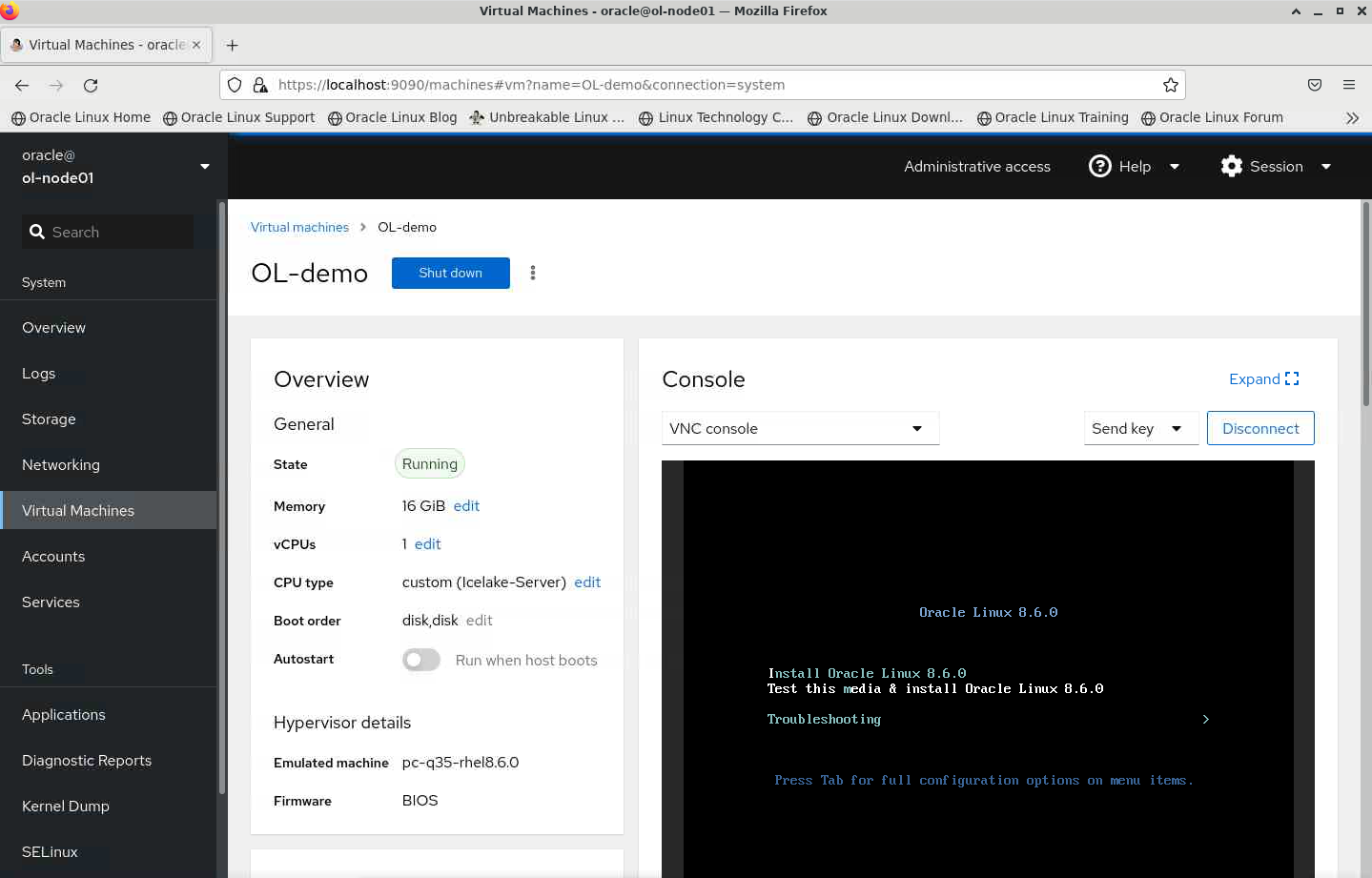The width and height of the screenshot is (1372, 878).
Task: Edit the CPU type setting
Action: (587, 582)
